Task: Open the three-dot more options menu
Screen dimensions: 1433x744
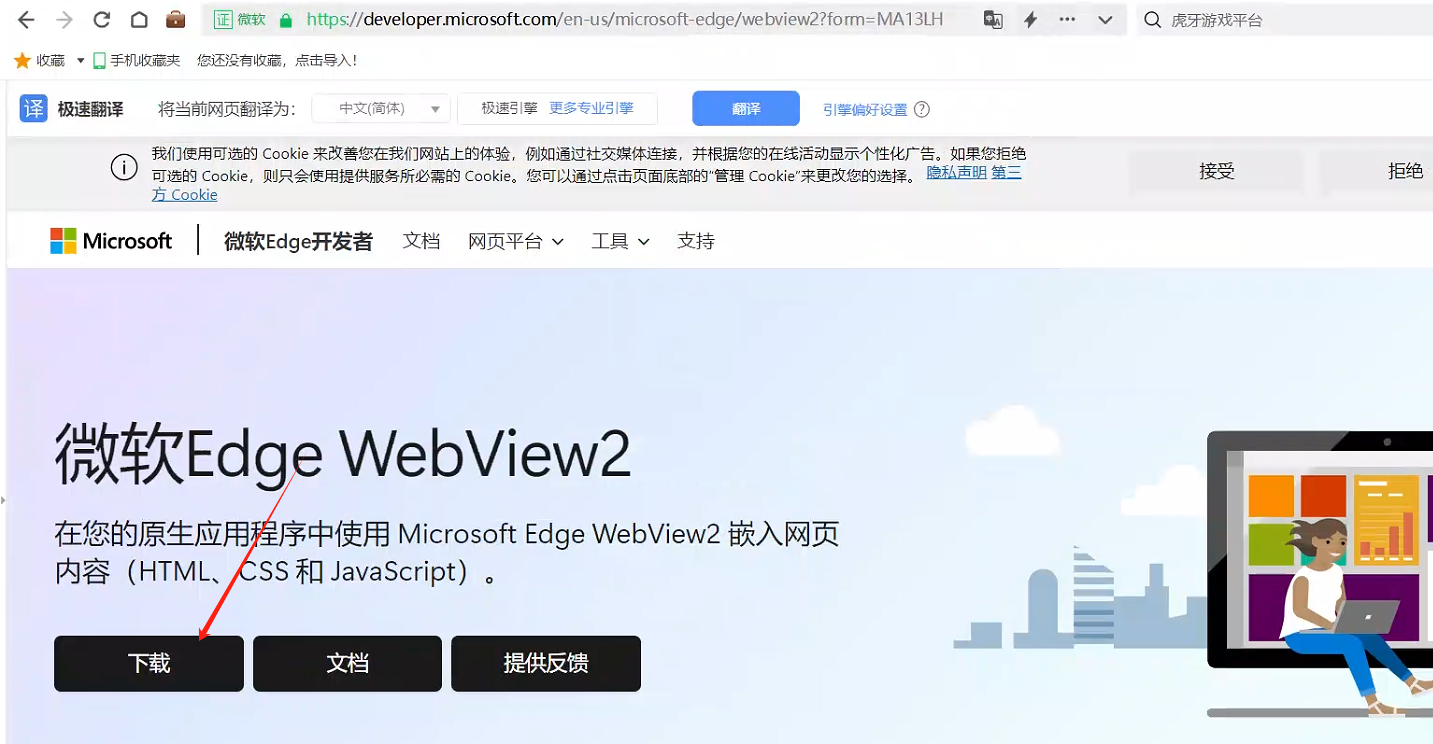Action: click(1067, 20)
